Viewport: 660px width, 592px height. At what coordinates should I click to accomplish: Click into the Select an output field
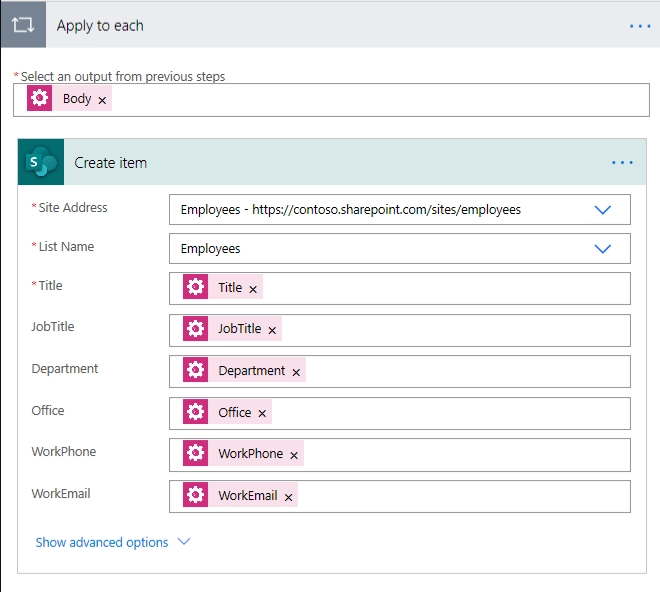331,100
